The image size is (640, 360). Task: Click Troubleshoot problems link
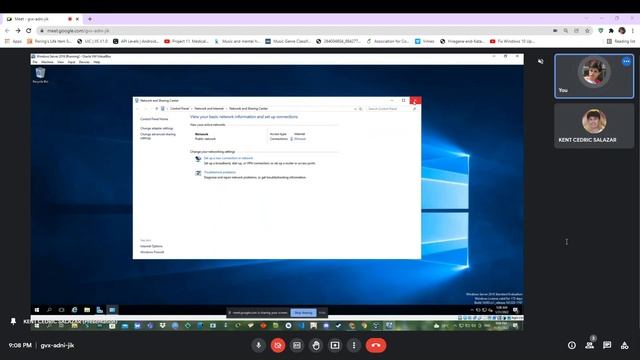coord(220,172)
